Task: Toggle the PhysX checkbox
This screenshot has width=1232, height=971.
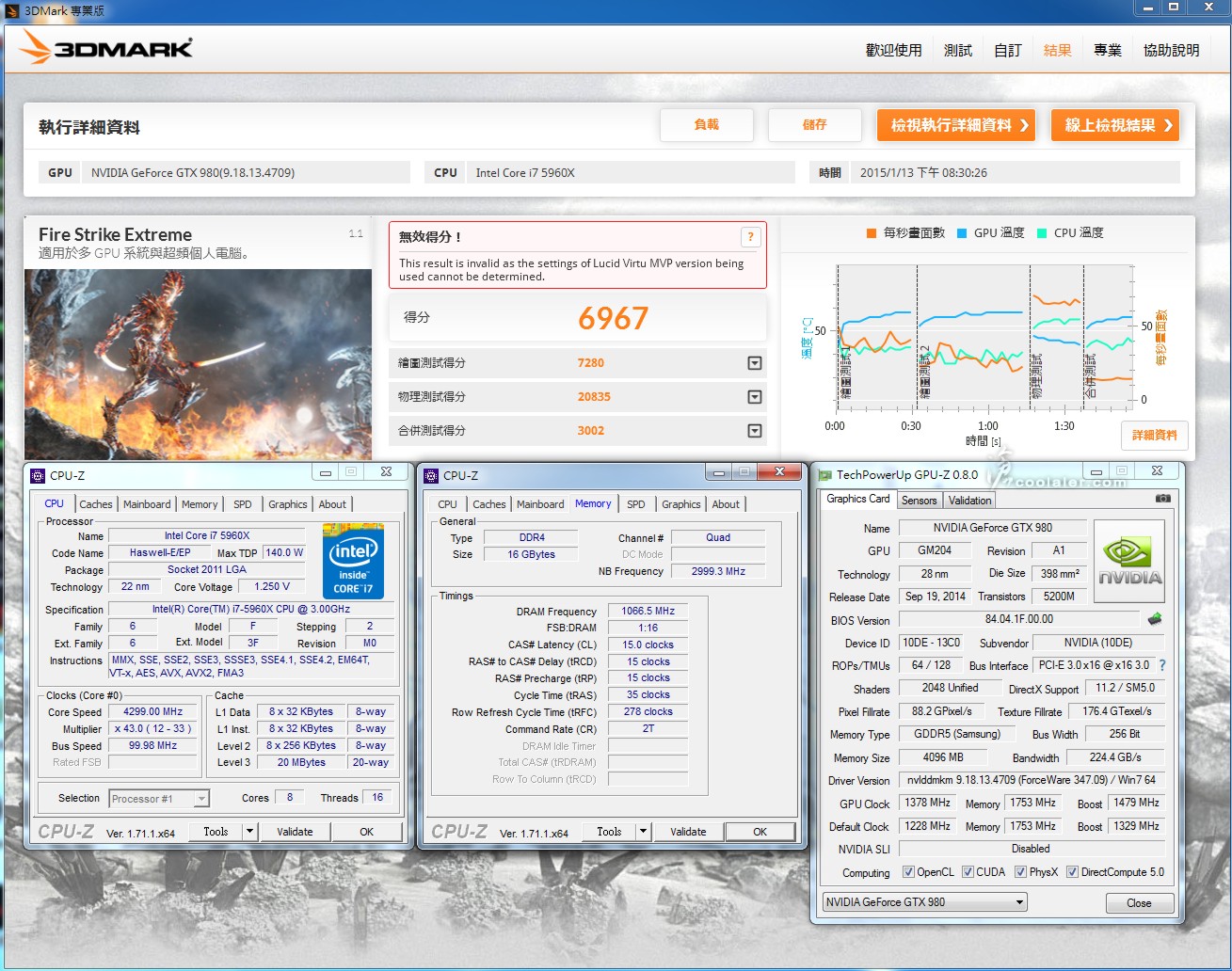Action: 1020,872
